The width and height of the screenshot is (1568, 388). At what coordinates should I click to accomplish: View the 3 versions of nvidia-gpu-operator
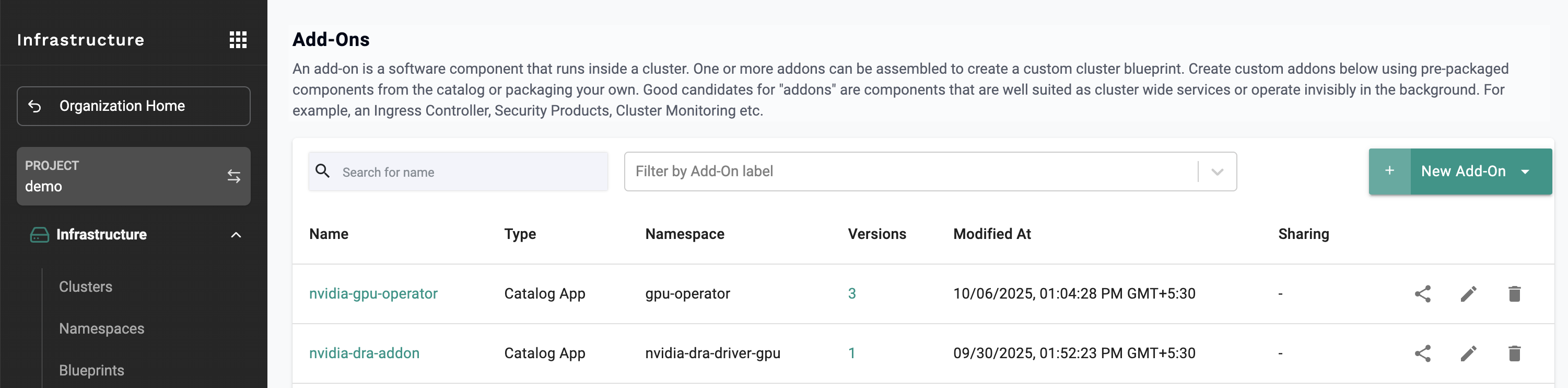click(851, 293)
